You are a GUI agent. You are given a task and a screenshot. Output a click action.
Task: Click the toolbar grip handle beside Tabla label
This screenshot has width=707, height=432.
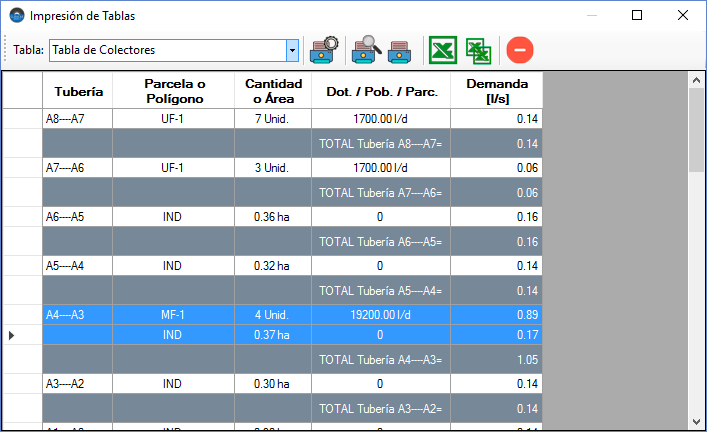tap(5, 49)
